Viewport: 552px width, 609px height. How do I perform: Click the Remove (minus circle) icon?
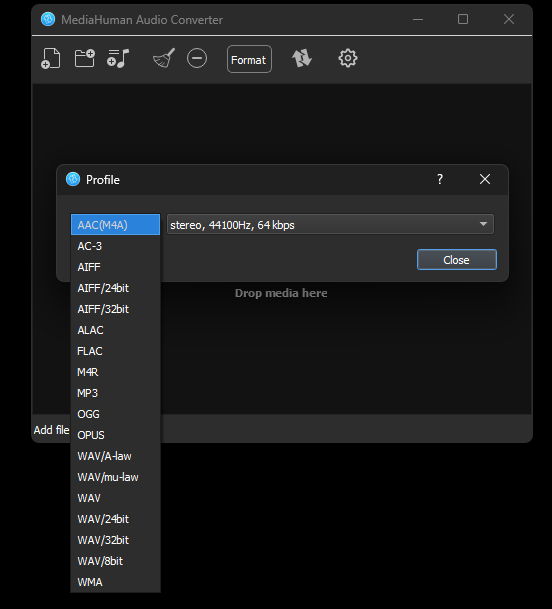pos(197,59)
